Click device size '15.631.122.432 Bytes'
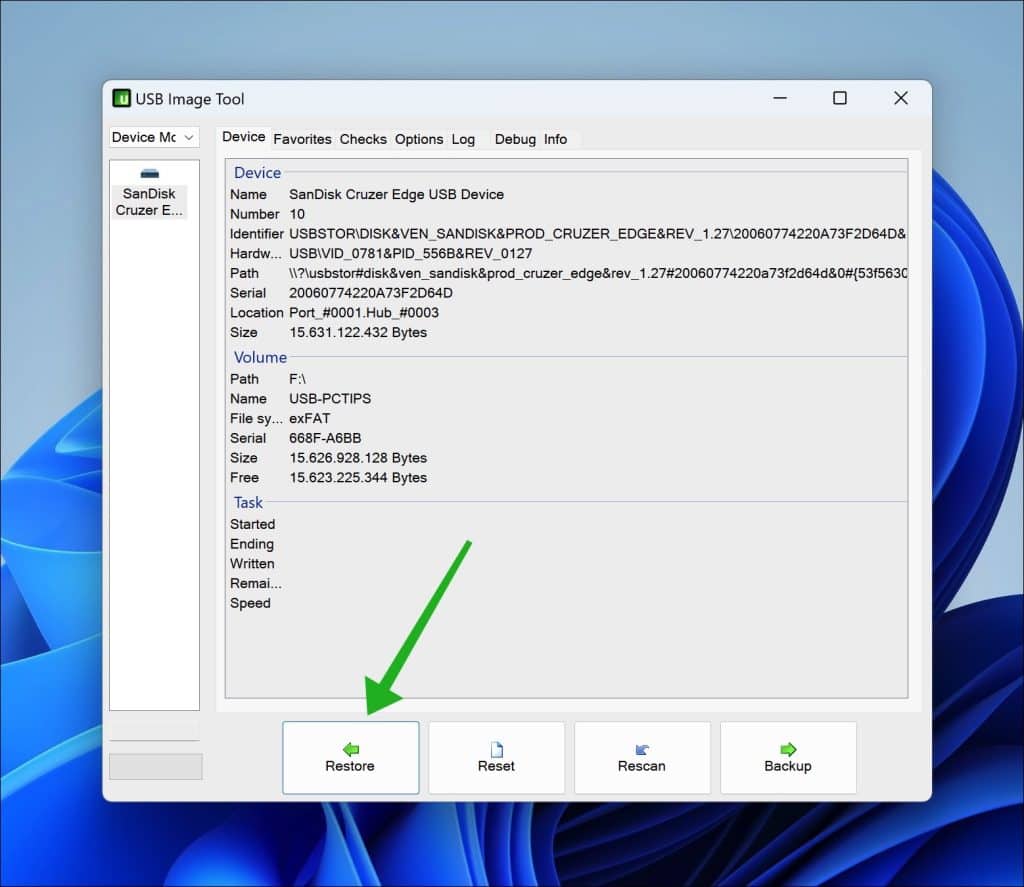Screen dimensions: 1024x887 point(358,332)
